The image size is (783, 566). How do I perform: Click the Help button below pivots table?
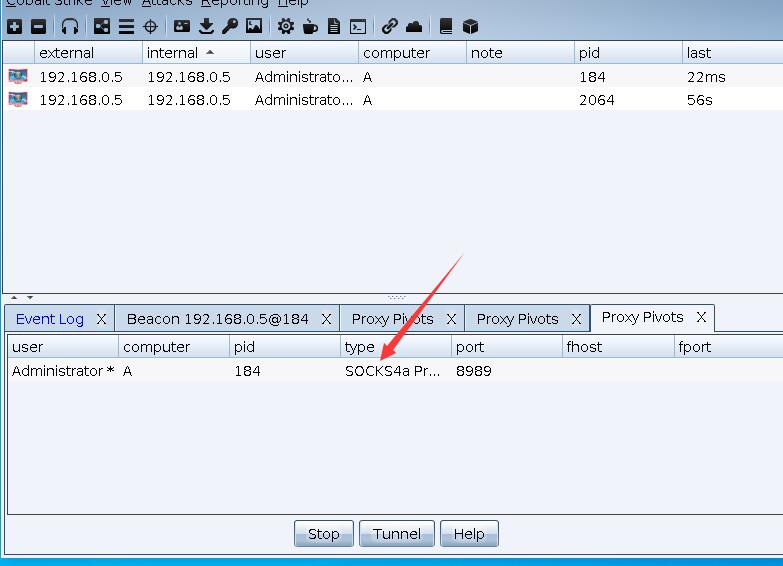469,534
